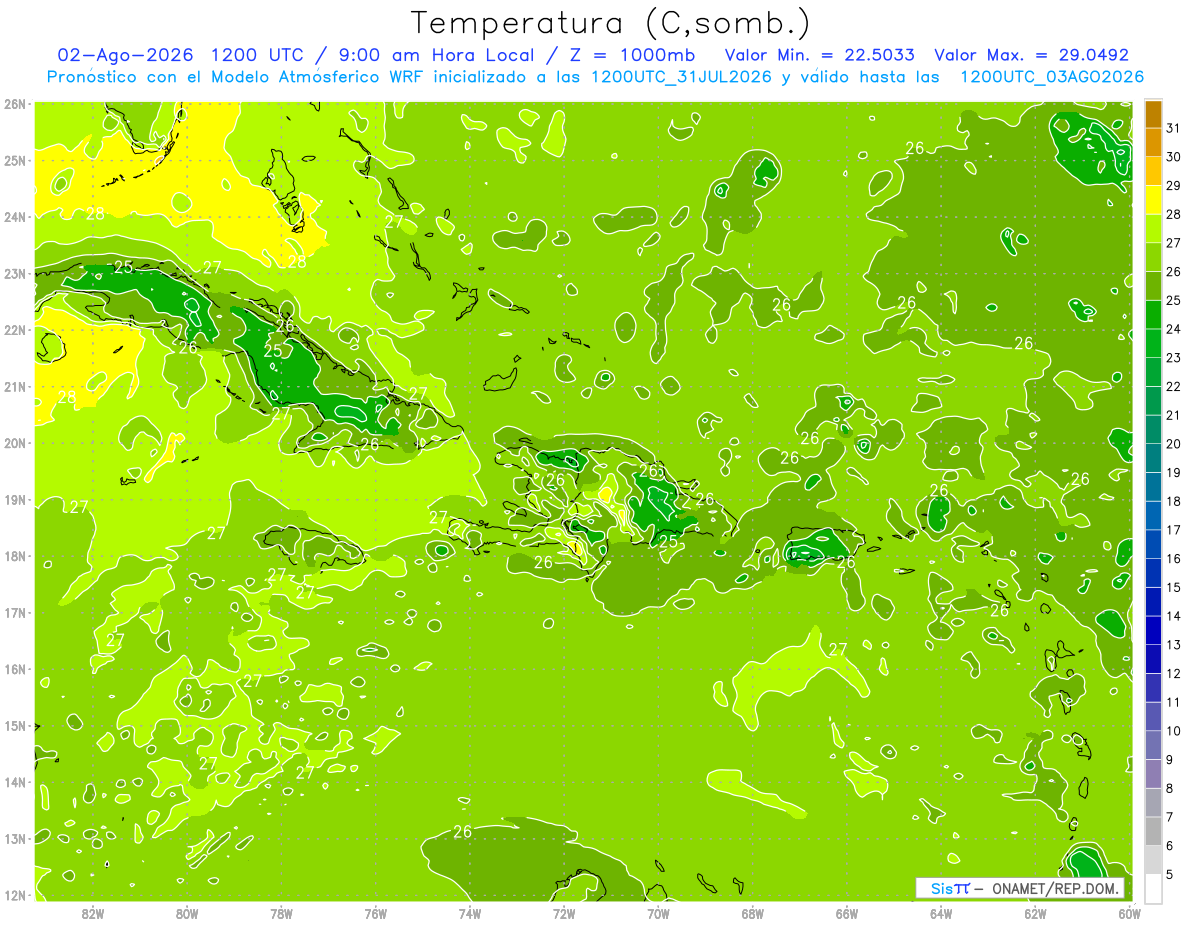1200x927 pixels.
Task: Pick the teal legend band between 19 and 20
Action: point(1153,458)
